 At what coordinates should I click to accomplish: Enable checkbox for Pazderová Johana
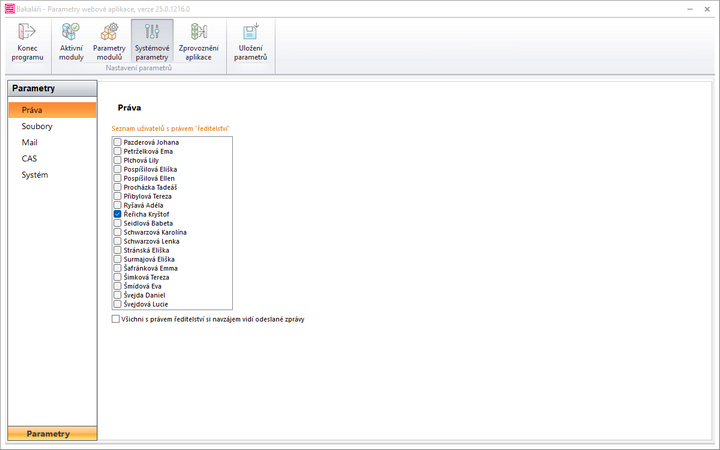pyautogui.click(x=117, y=143)
